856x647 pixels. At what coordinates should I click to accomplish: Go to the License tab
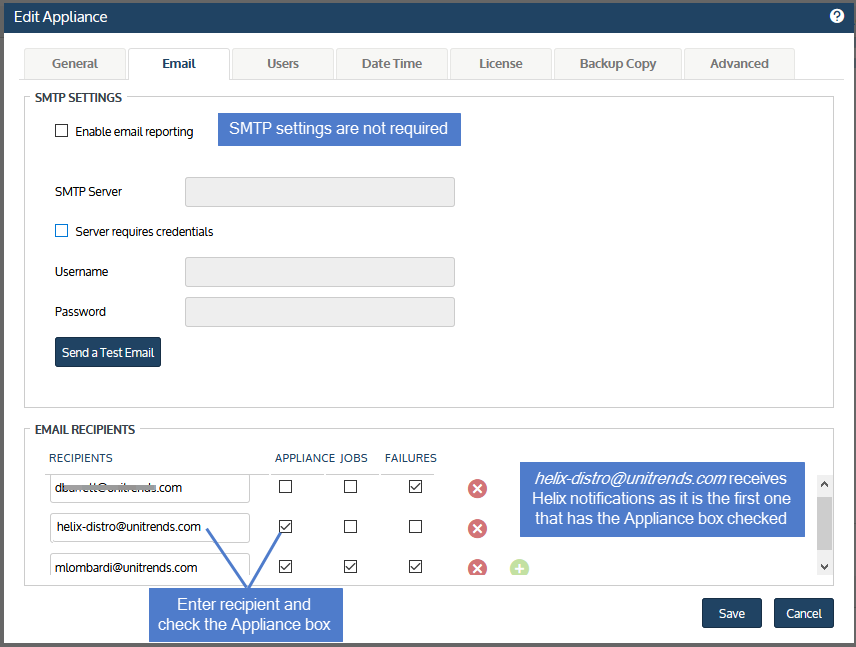(x=500, y=64)
